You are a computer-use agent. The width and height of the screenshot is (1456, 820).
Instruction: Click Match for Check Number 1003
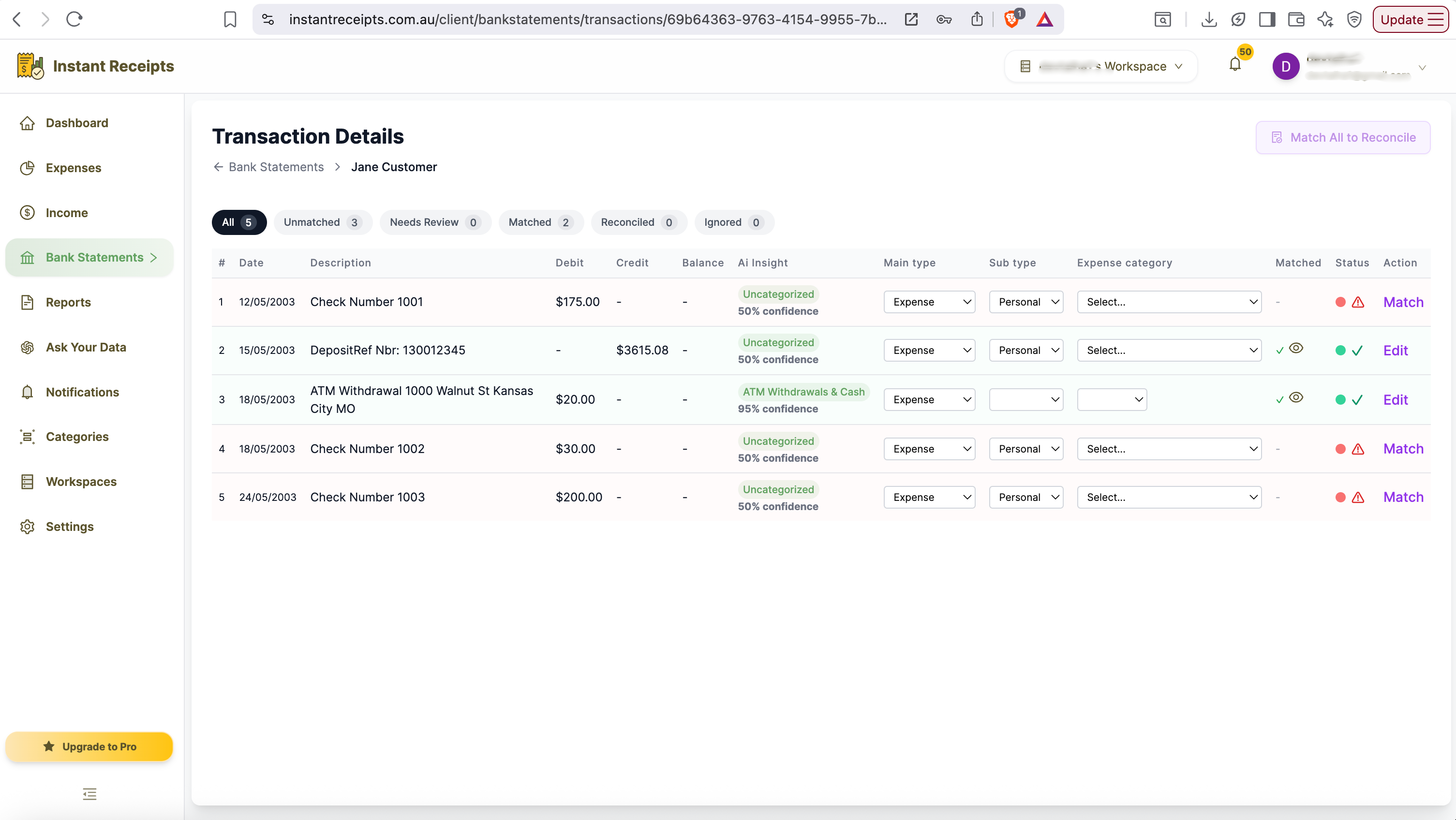pos(1403,498)
